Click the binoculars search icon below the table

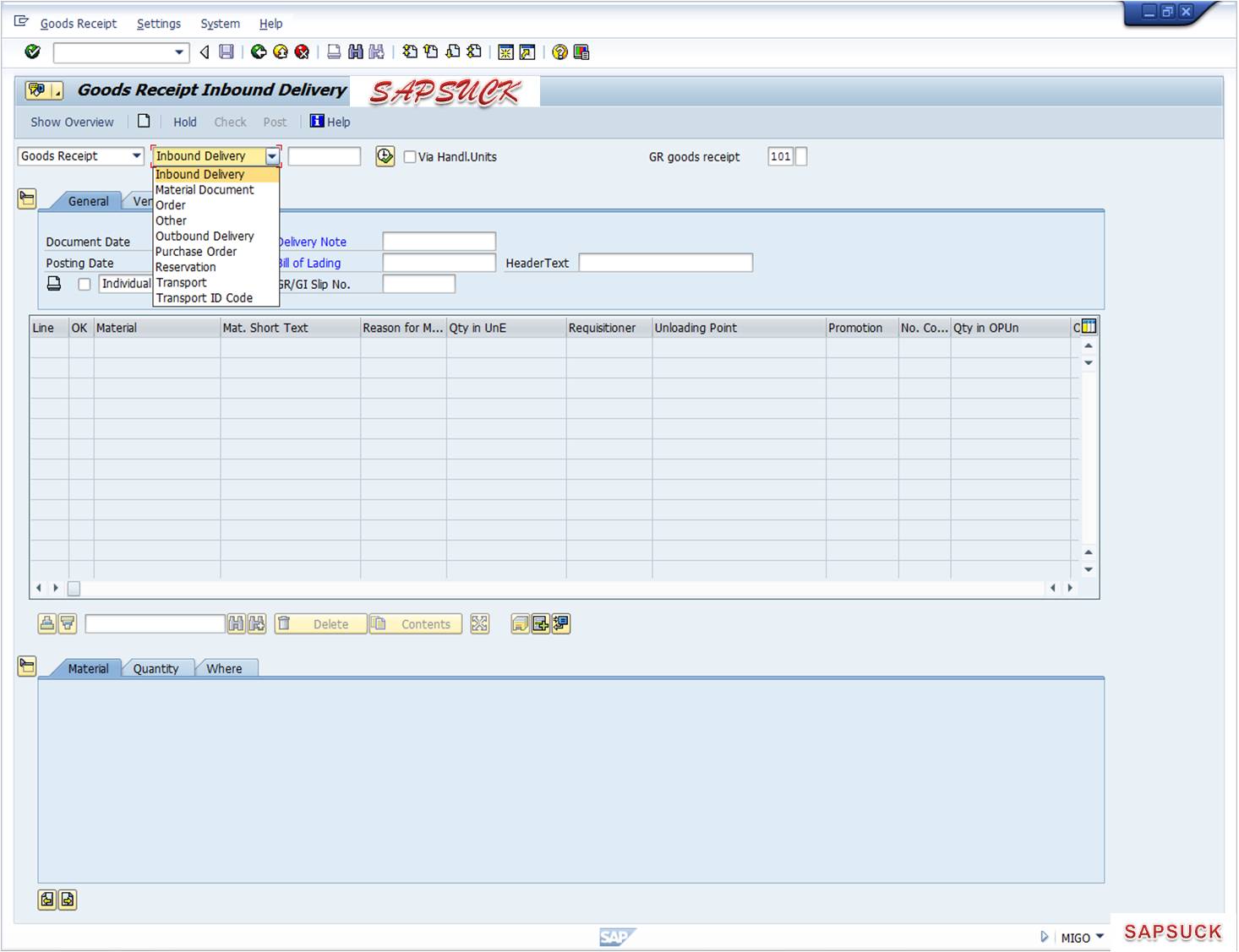[x=236, y=624]
